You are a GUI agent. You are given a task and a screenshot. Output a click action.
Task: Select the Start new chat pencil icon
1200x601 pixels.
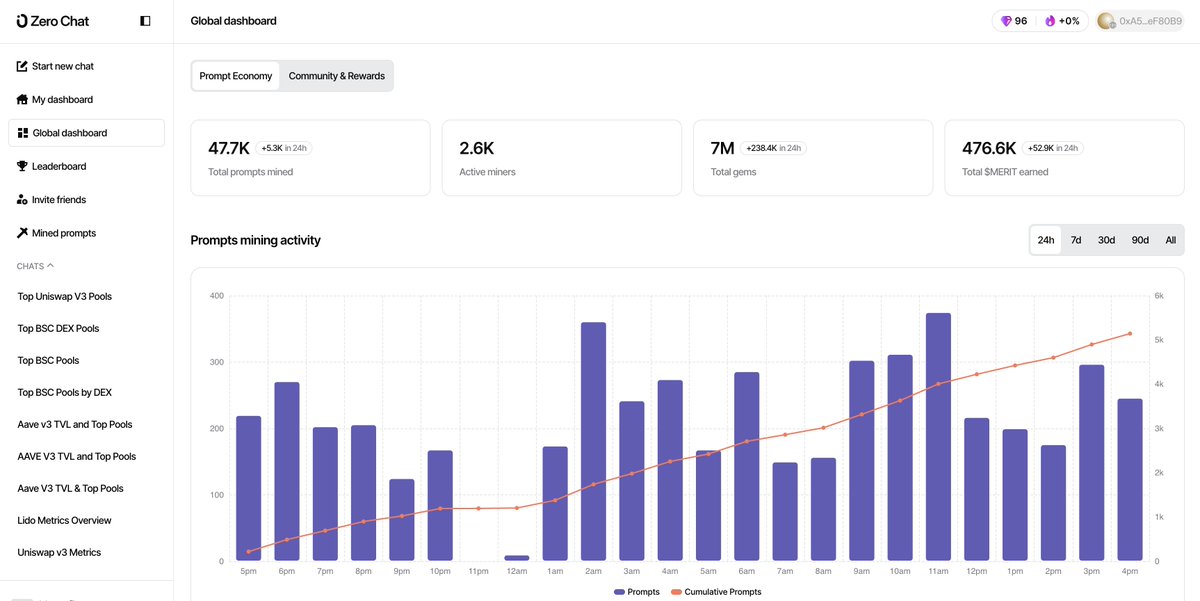(21, 65)
